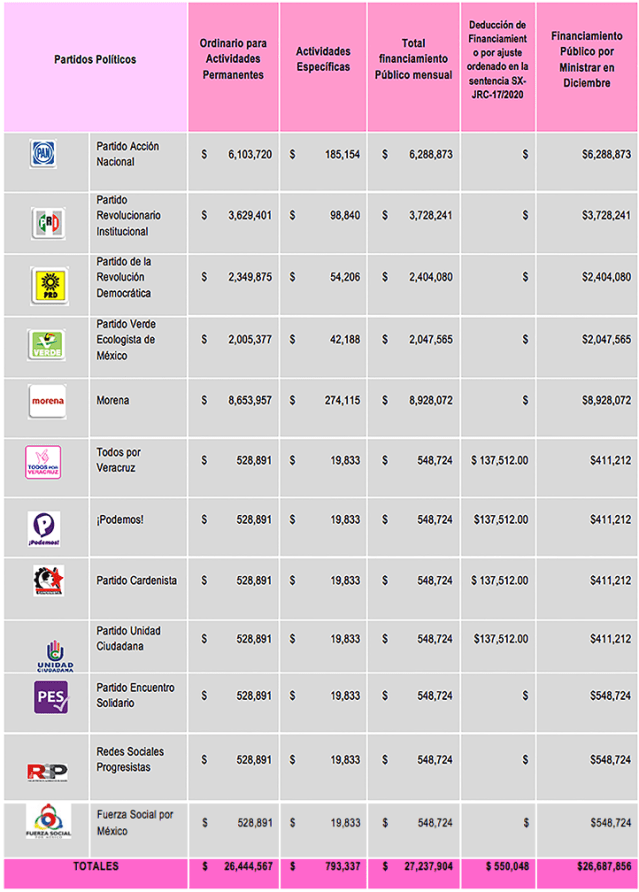
Task: Select the Actividades Específicas column header
Action: (x=323, y=59)
